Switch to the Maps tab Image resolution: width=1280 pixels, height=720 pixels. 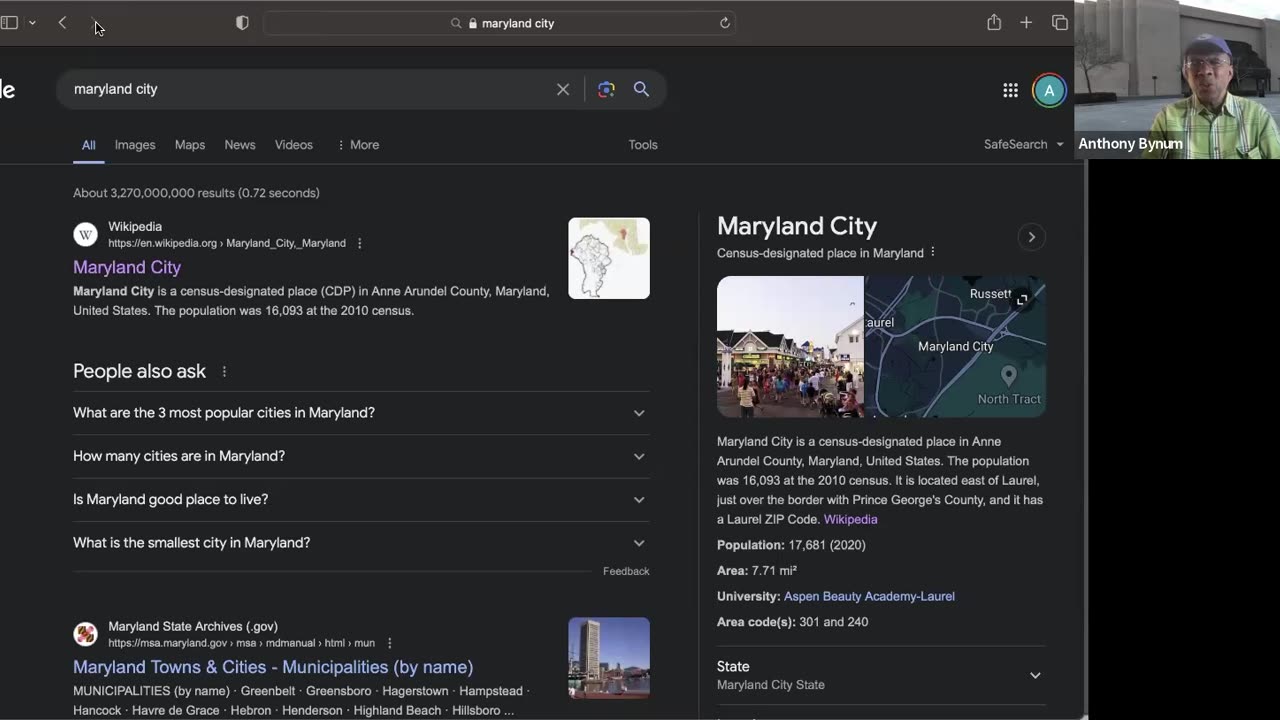[x=190, y=145]
